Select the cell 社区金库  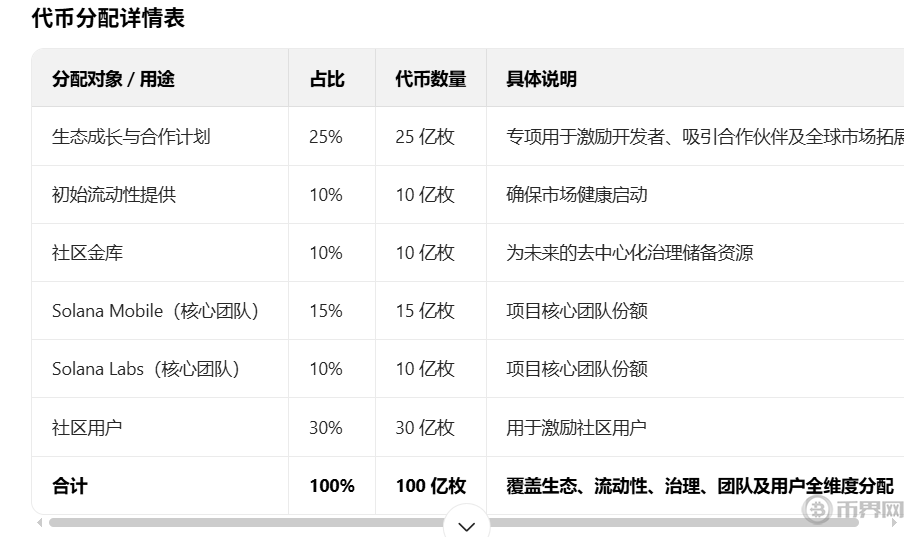click(x=88, y=253)
